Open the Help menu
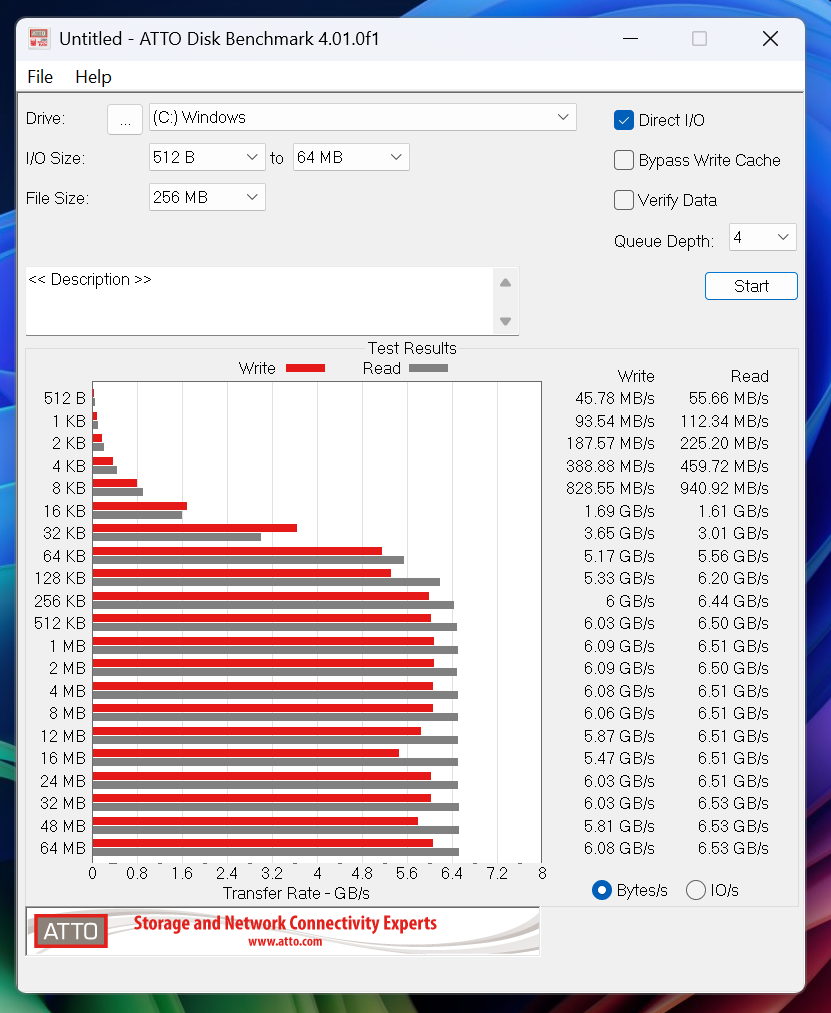 click(93, 77)
